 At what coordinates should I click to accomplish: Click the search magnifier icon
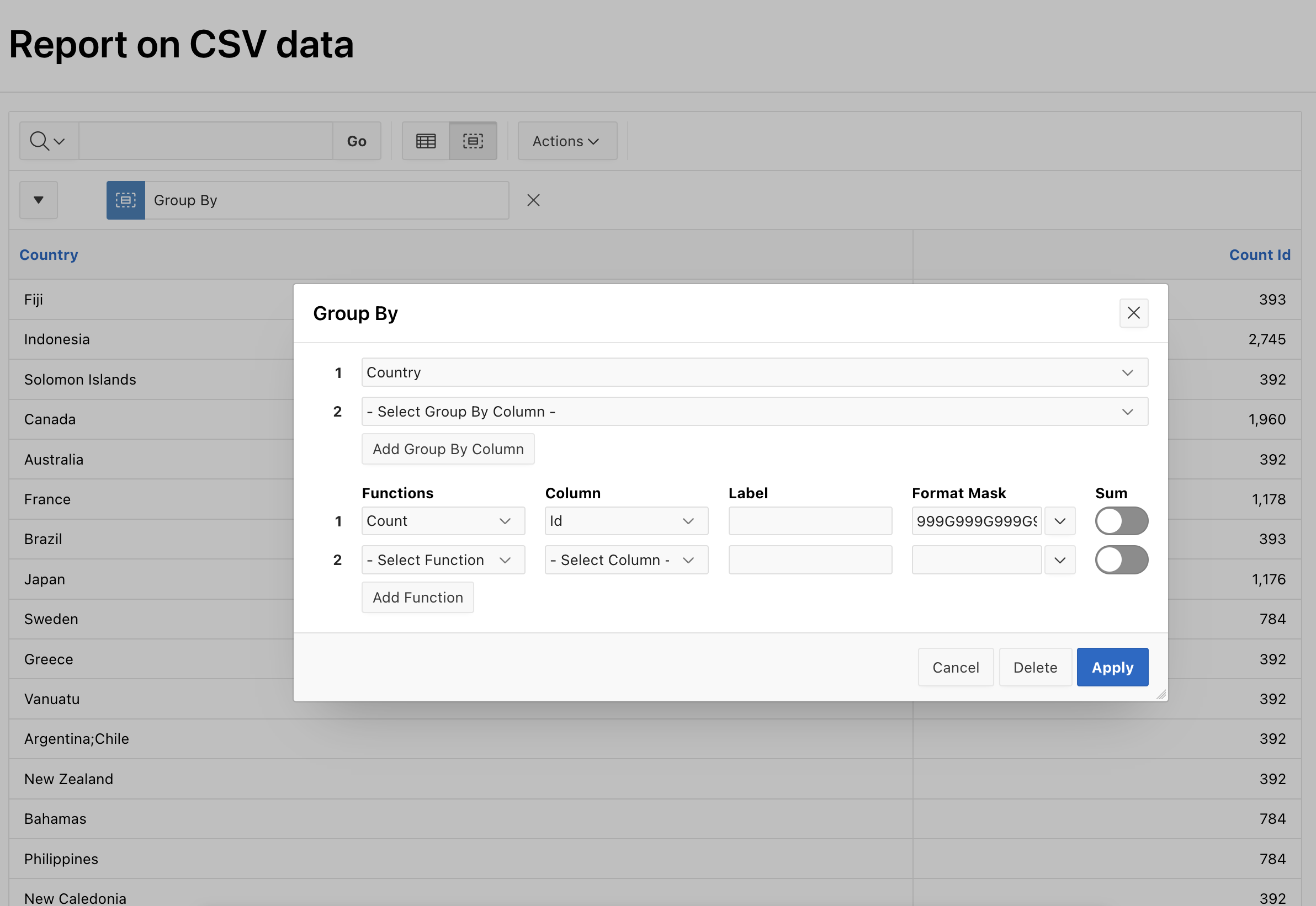(x=40, y=141)
